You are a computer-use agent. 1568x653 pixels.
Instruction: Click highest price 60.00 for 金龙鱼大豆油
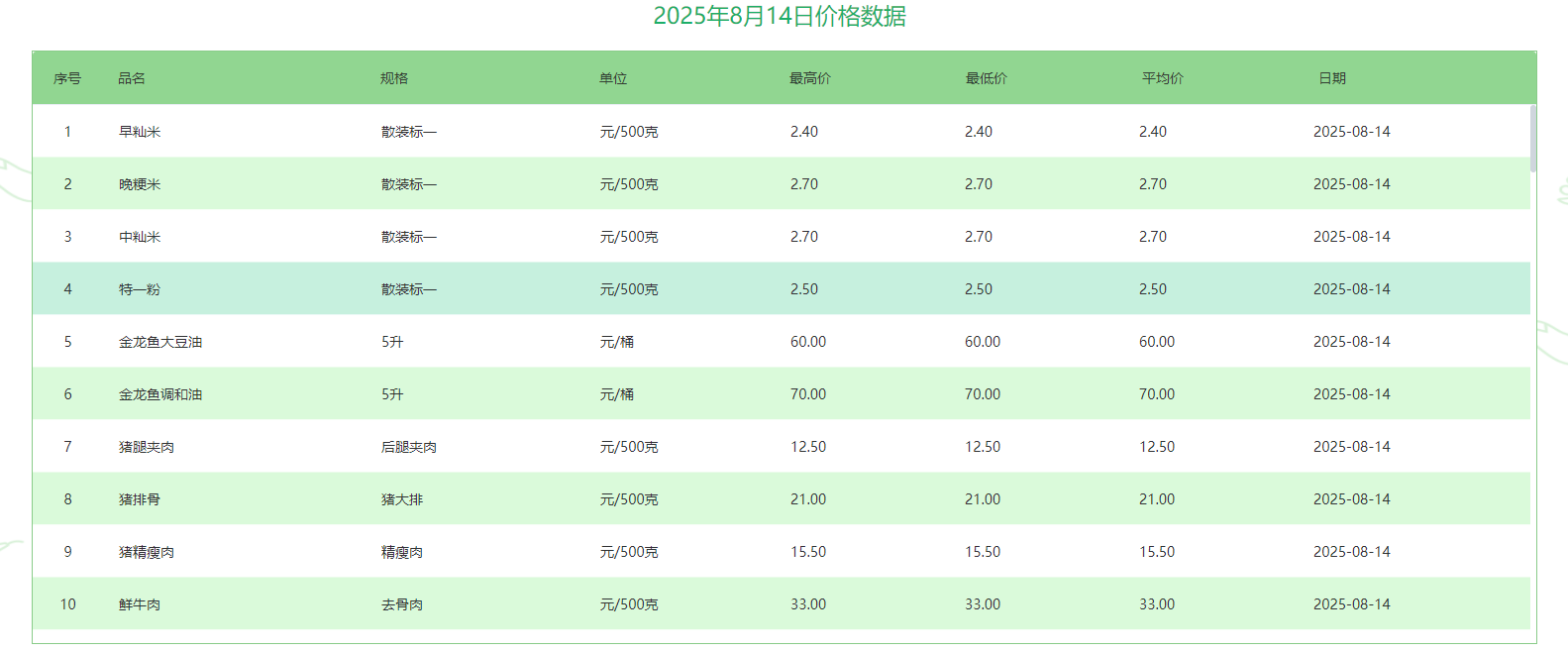click(x=808, y=342)
